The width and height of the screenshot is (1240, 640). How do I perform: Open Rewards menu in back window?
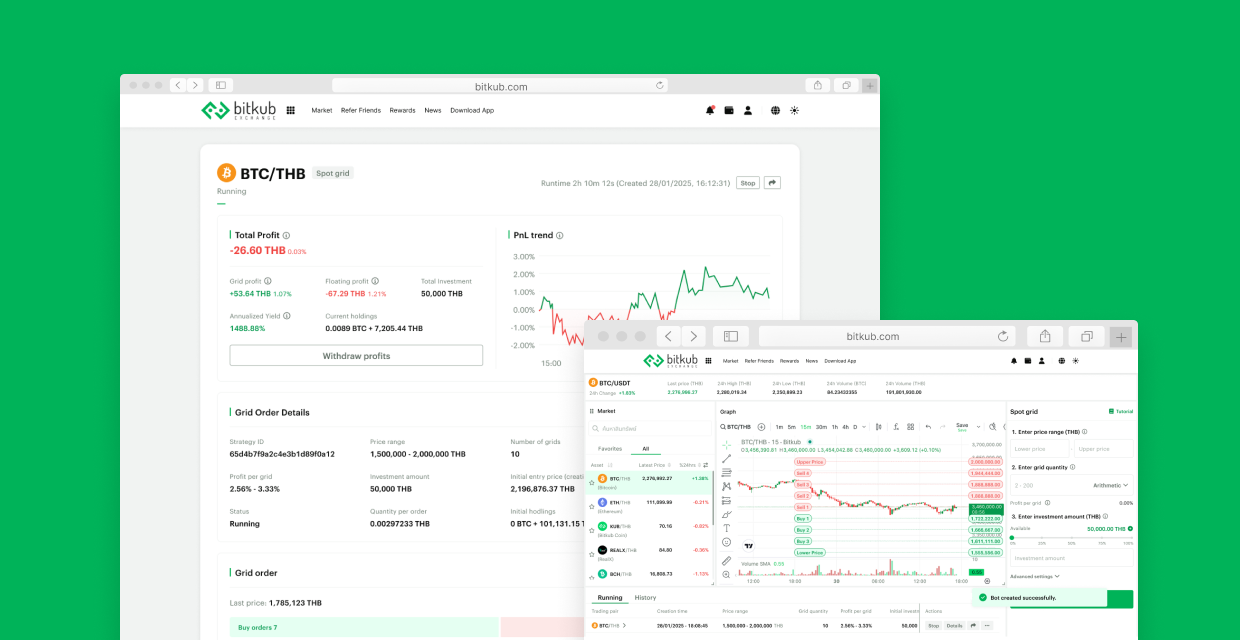coord(402,111)
